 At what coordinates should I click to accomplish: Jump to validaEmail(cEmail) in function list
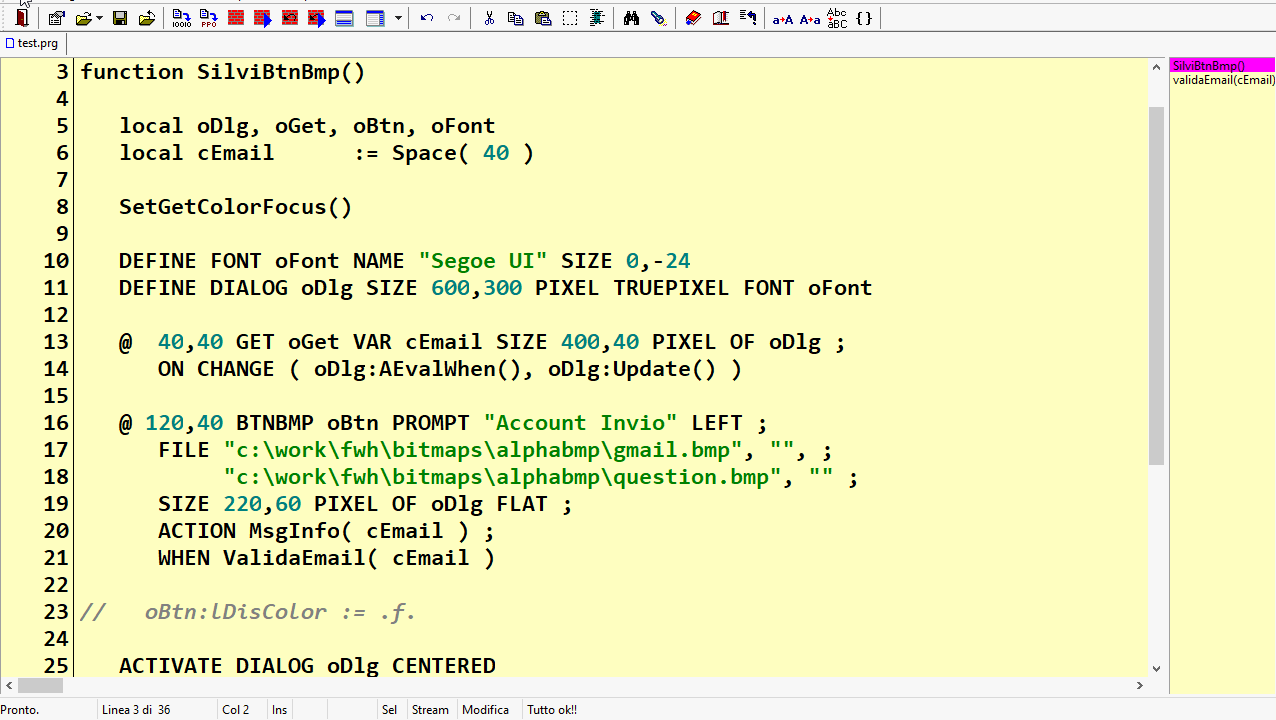(1223, 80)
